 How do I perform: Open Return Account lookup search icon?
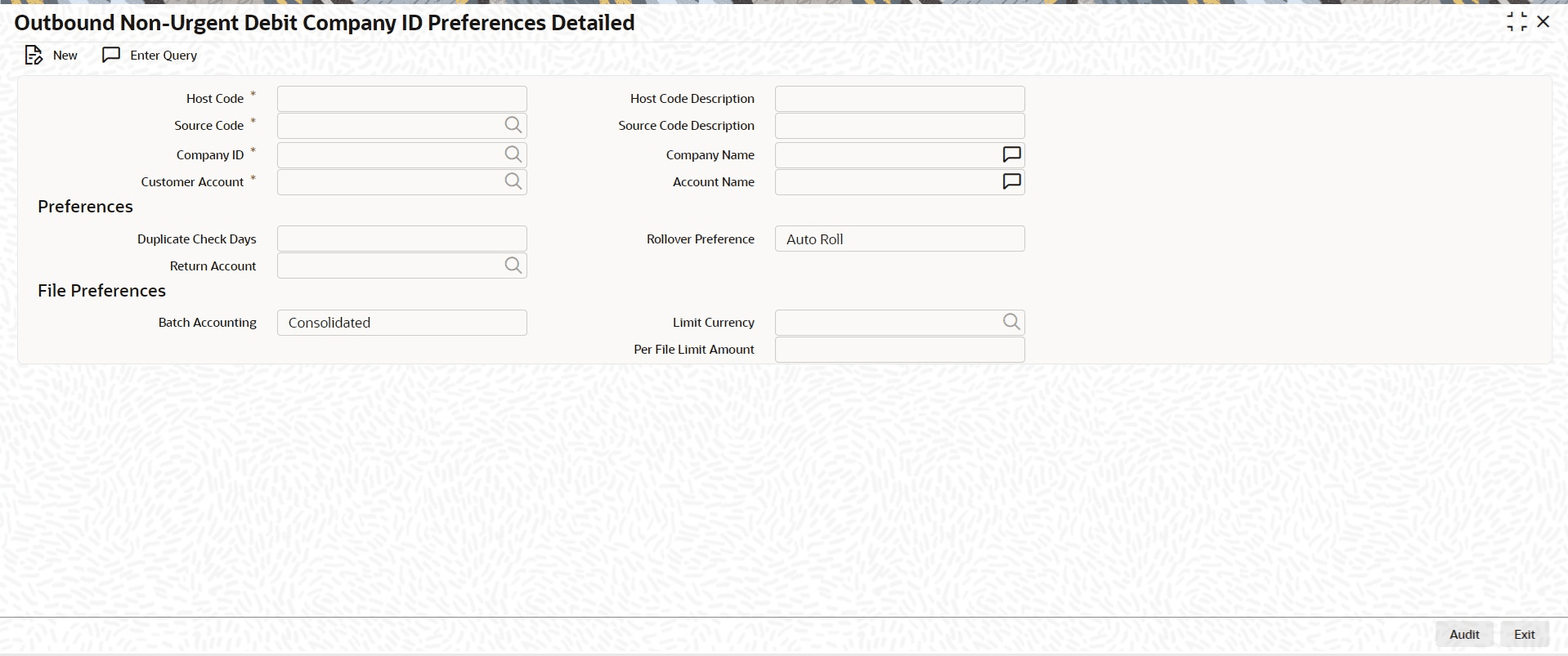(513, 266)
